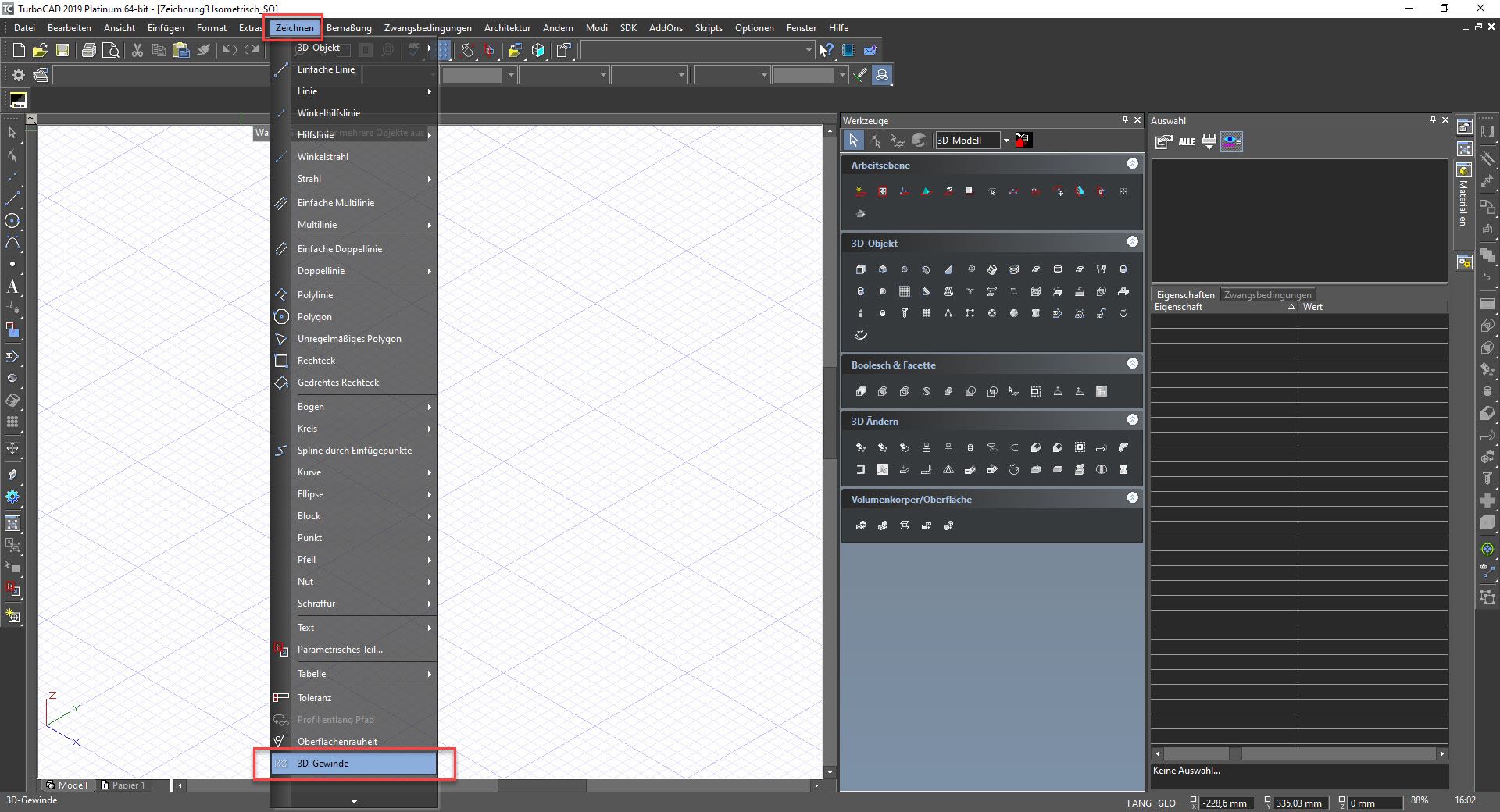Click the Print icon in the toolbar
This screenshot has height=812, width=1500.
(x=89, y=50)
